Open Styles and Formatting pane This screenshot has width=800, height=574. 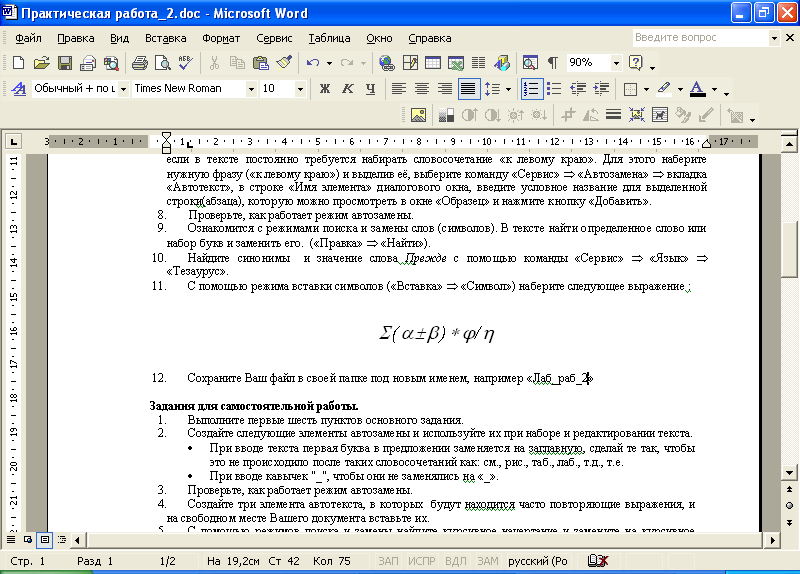[x=19, y=89]
